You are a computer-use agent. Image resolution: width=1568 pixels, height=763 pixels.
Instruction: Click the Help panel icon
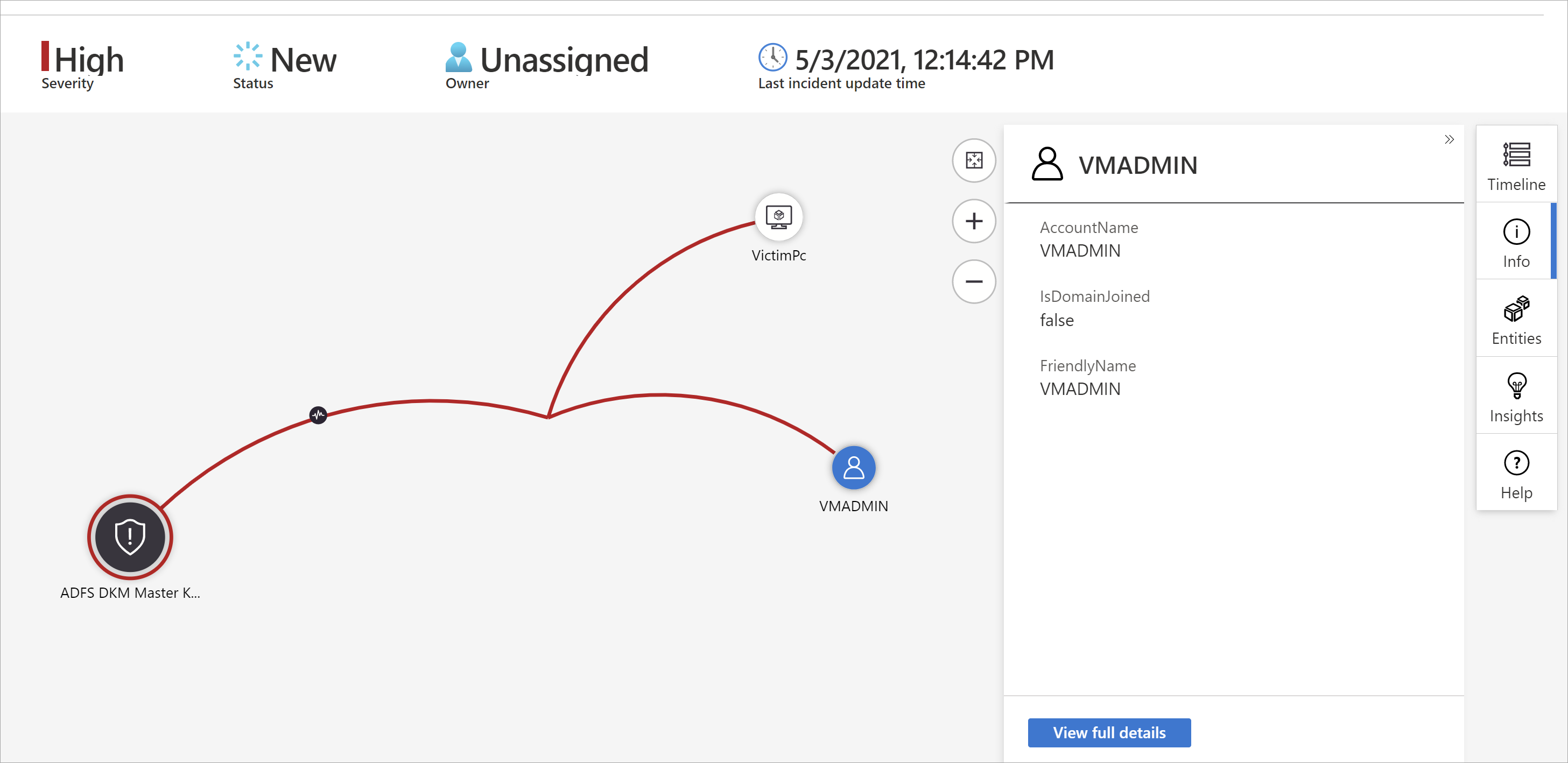[1515, 463]
